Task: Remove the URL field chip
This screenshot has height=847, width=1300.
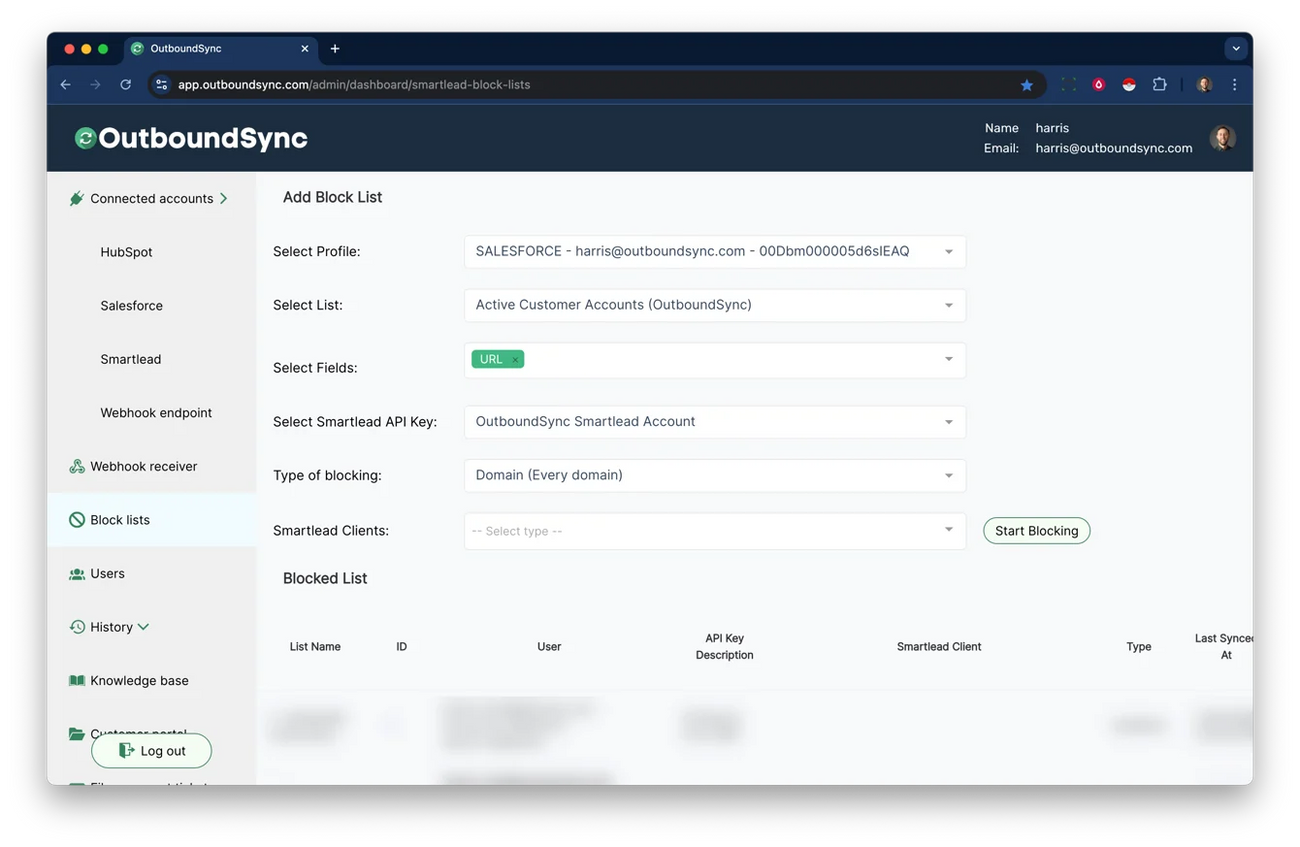Action: click(x=514, y=358)
